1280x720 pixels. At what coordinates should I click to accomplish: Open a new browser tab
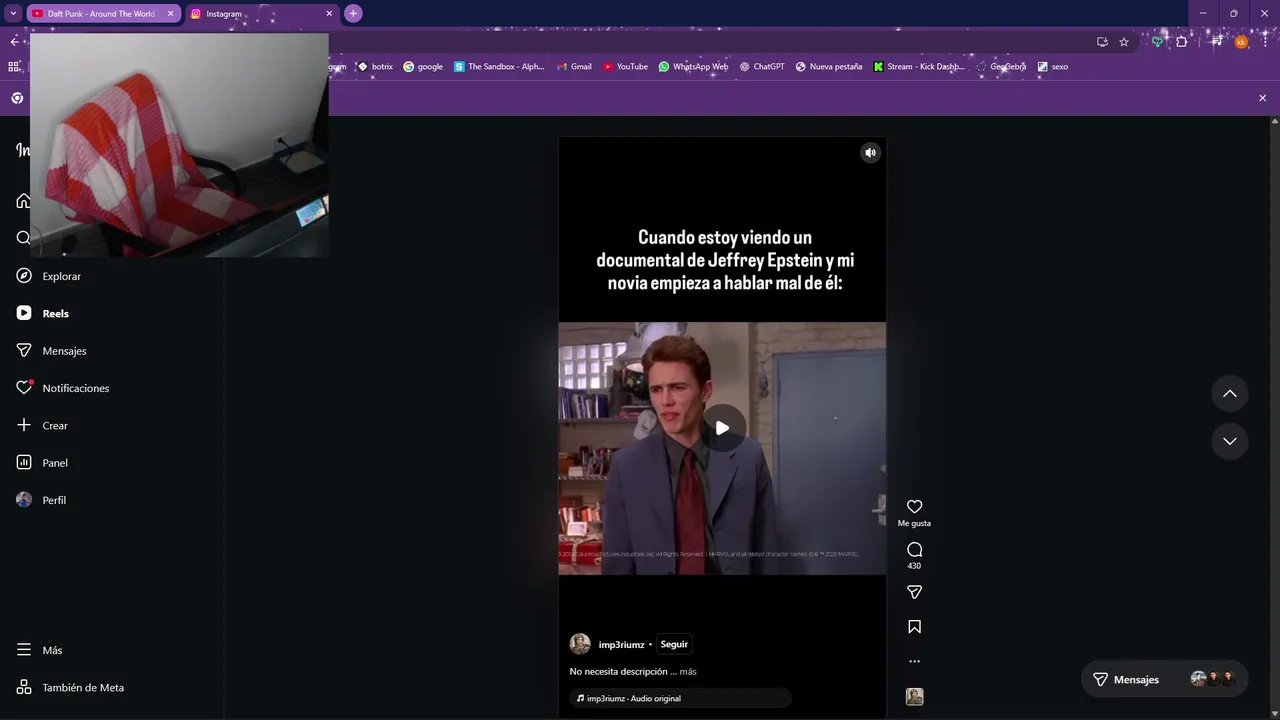[x=353, y=14]
